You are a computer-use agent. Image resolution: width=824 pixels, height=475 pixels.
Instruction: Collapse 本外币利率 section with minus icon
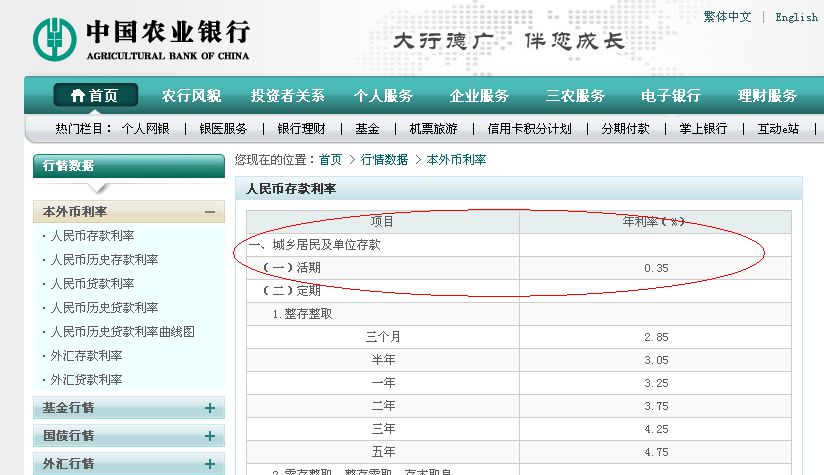tap(210, 212)
